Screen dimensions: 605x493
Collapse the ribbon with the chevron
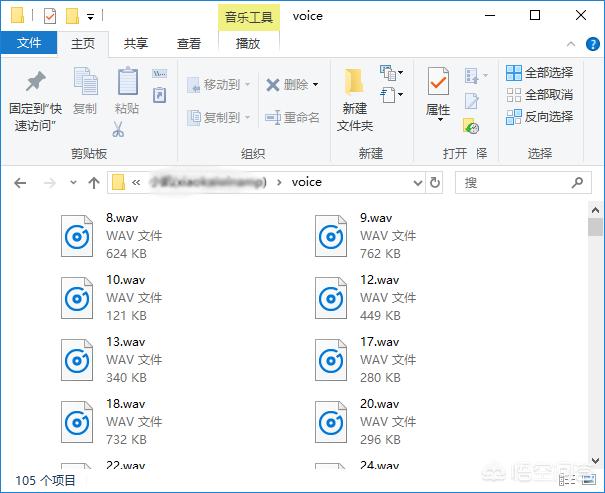pos(571,44)
